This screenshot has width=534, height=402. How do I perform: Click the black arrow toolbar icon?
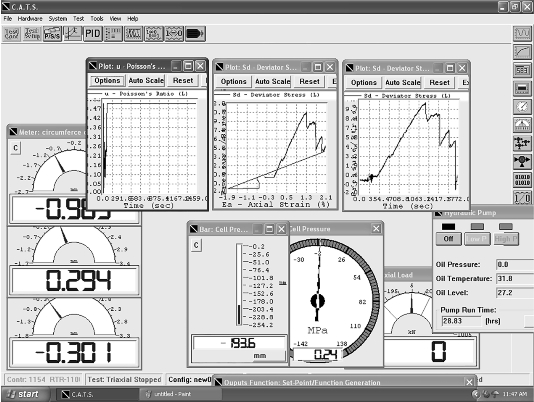point(195,34)
